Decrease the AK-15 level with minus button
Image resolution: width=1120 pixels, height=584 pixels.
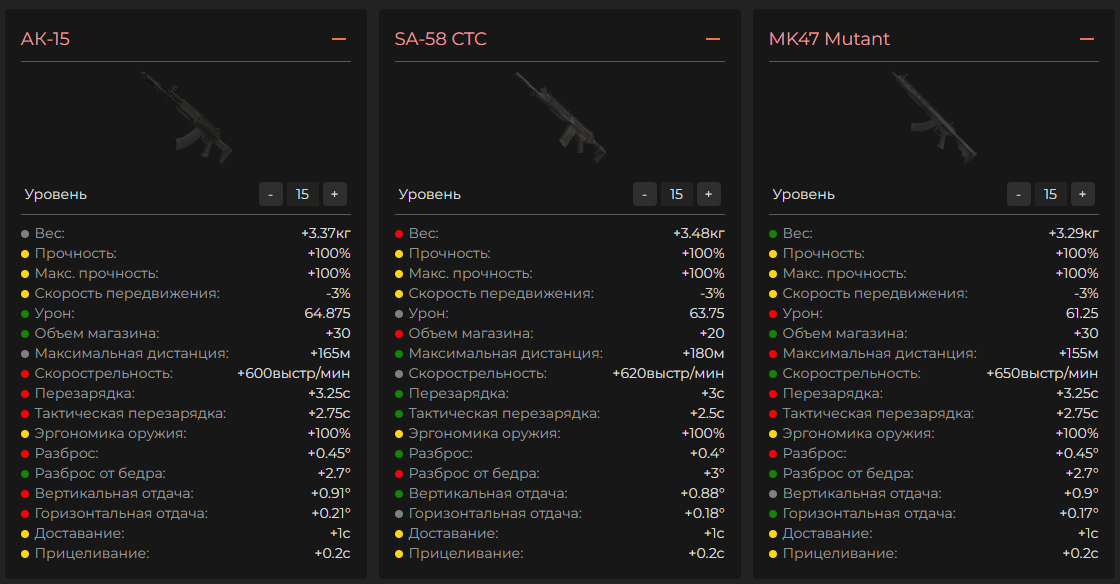pos(271,194)
